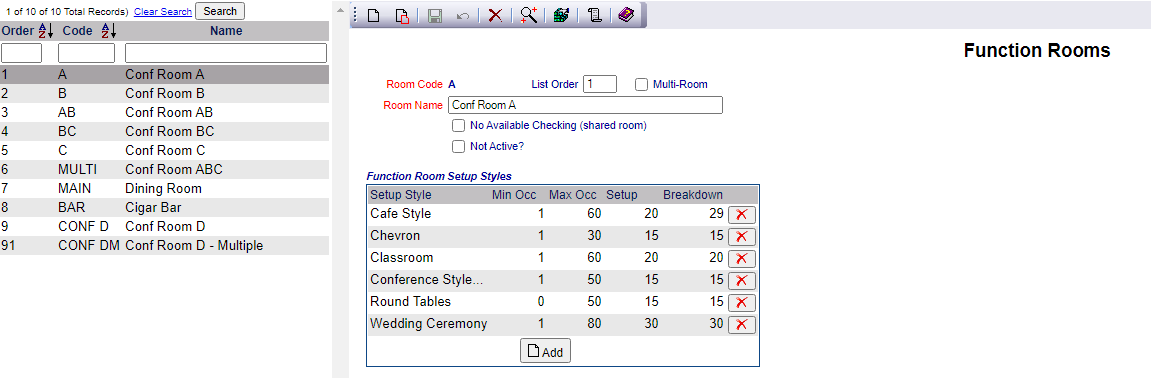Screen dimensions: 1151x378
Task: Select Conf Room ABC in list
Action: pyautogui.click(x=164, y=170)
